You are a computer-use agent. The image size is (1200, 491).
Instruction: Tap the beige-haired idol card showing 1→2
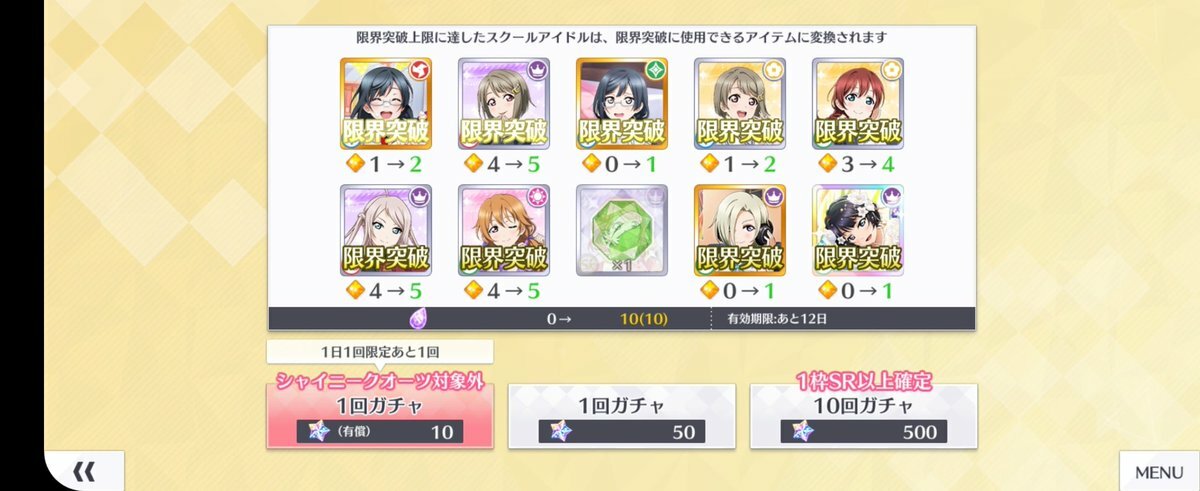[x=740, y=103]
